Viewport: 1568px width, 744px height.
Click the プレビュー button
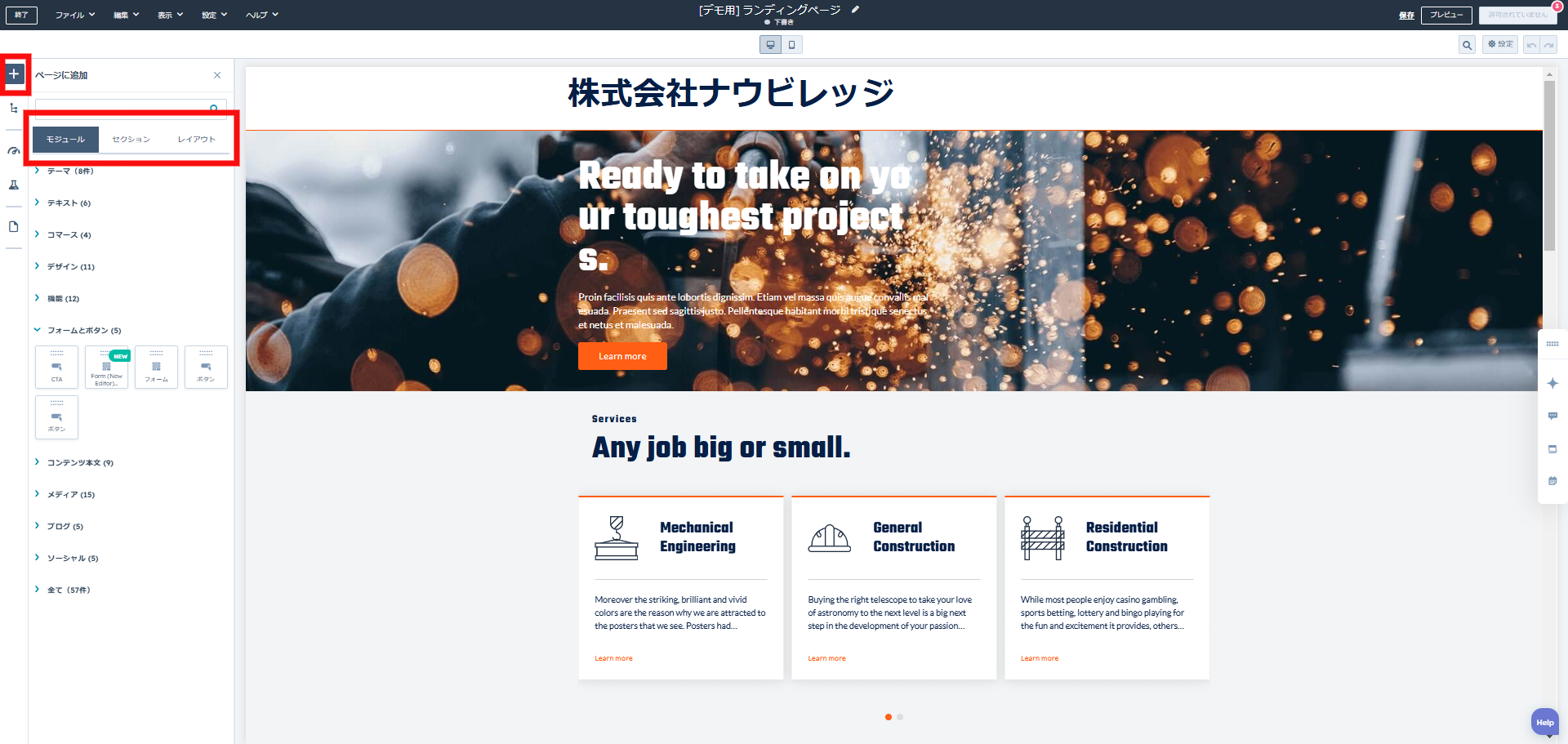[1445, 15]
